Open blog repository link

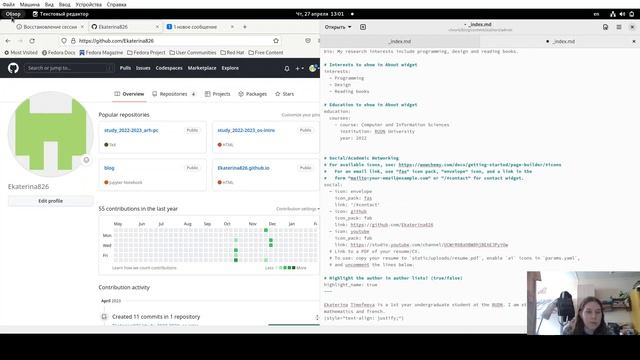[109, 168]
